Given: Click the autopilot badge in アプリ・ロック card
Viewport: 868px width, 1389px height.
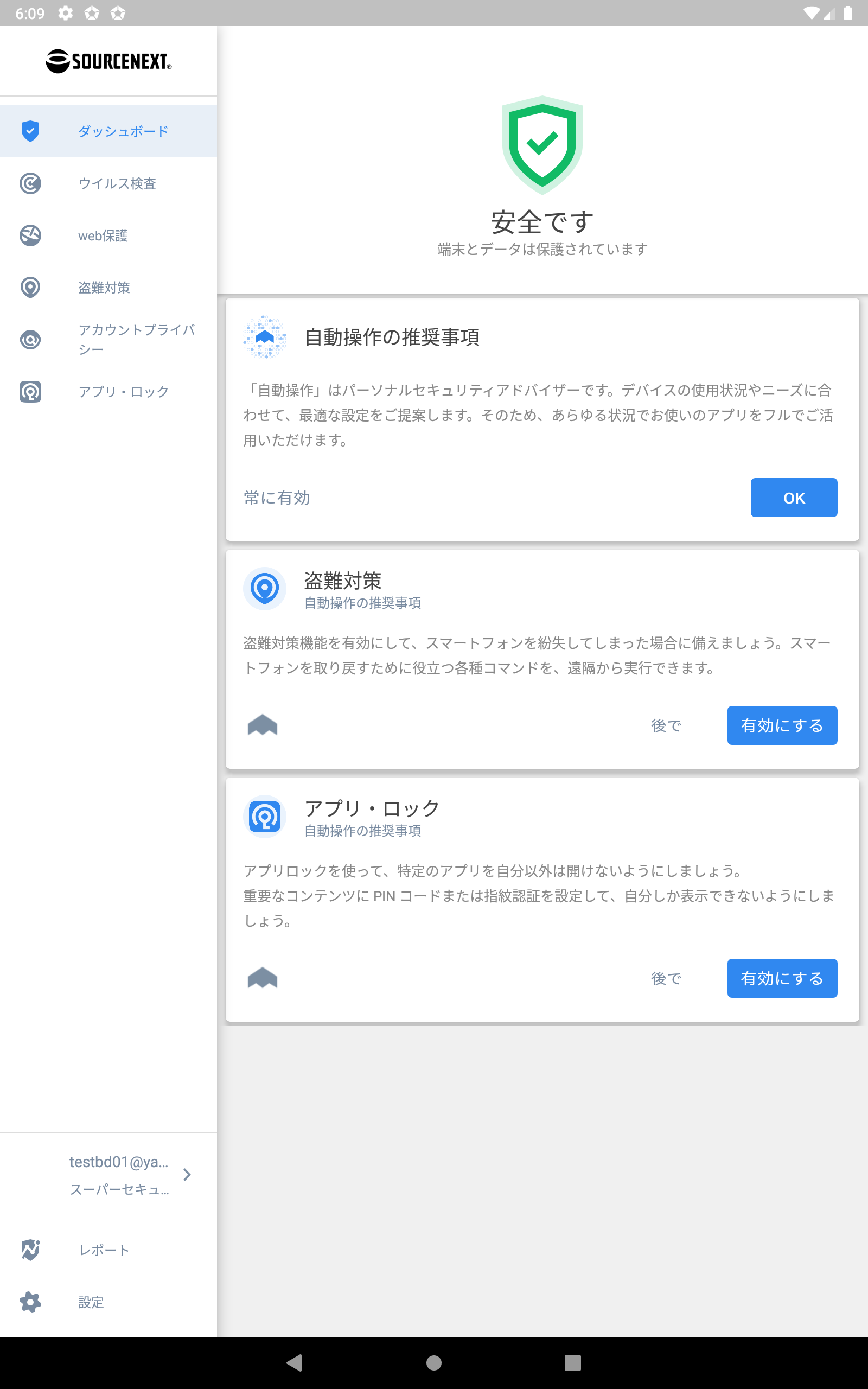Looking at the screenshot, I should (x=263, y=978).
